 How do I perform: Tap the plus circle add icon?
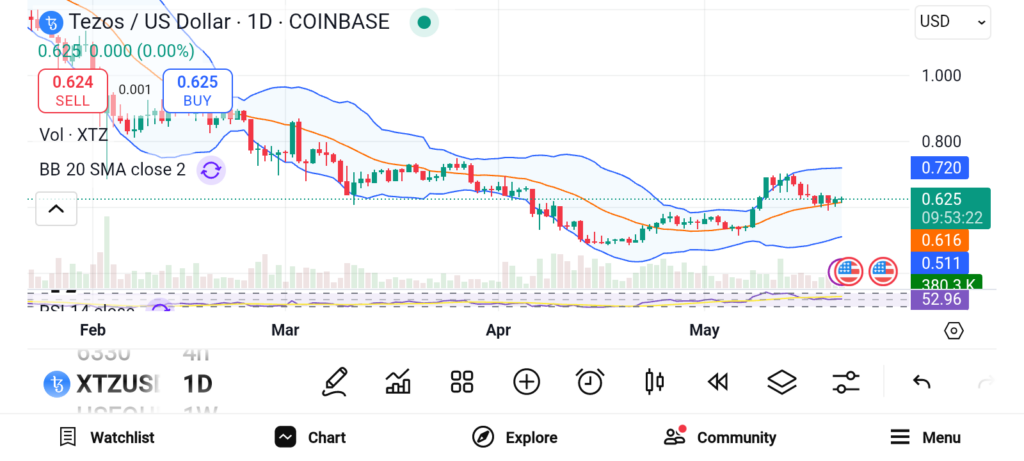click(526, 382)
